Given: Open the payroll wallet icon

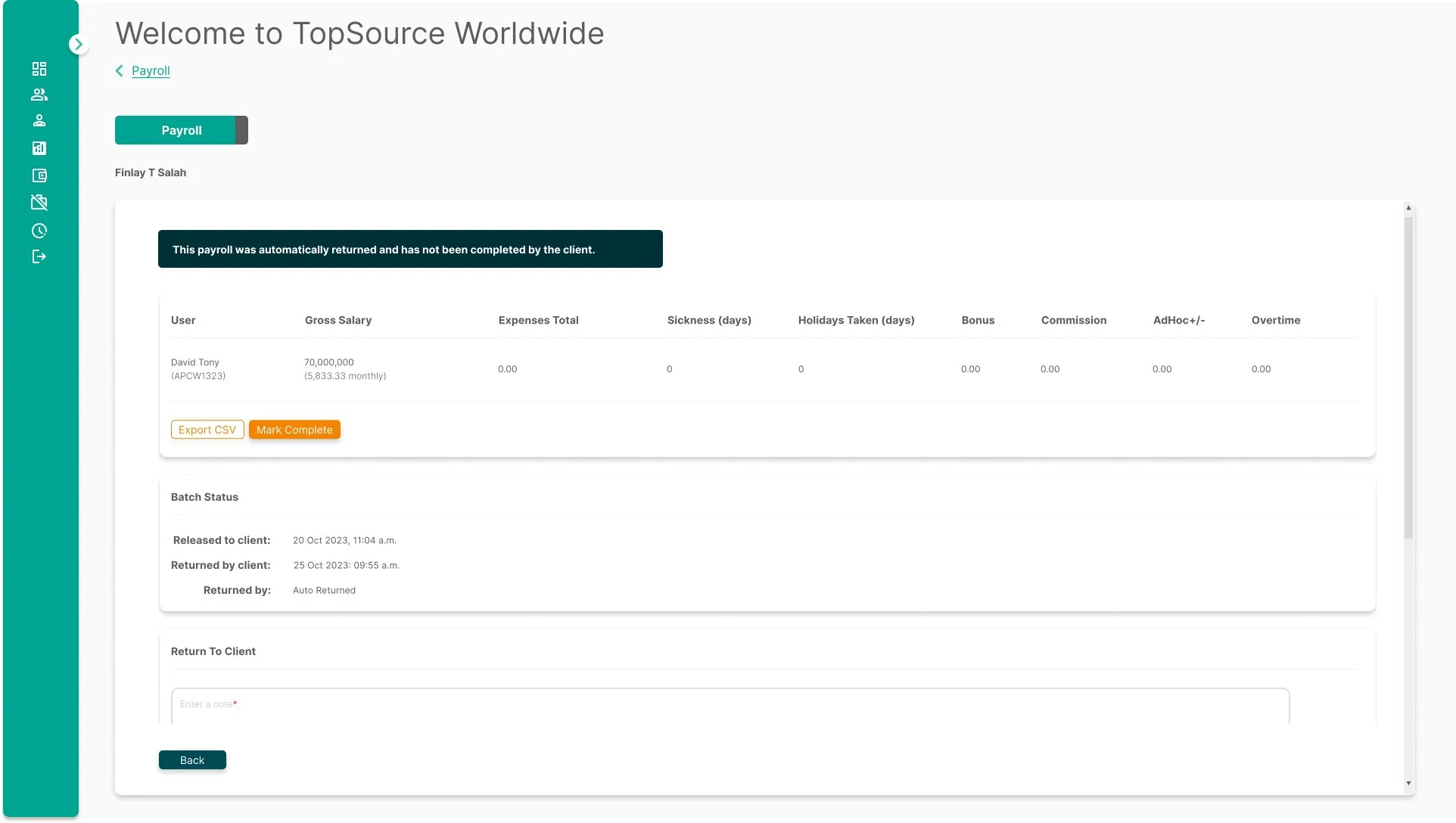Looking at the screenshot, I should 39,175.
